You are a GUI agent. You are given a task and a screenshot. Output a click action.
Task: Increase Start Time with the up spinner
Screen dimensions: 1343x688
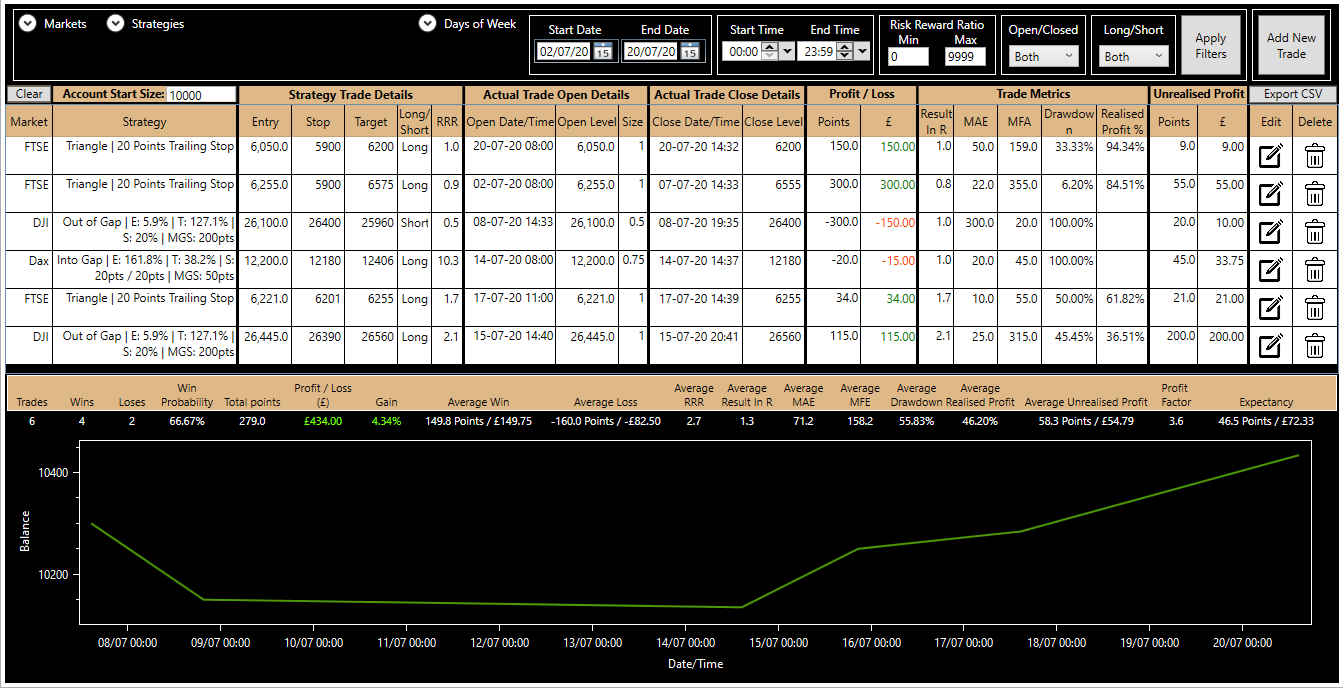coord(769,48)
